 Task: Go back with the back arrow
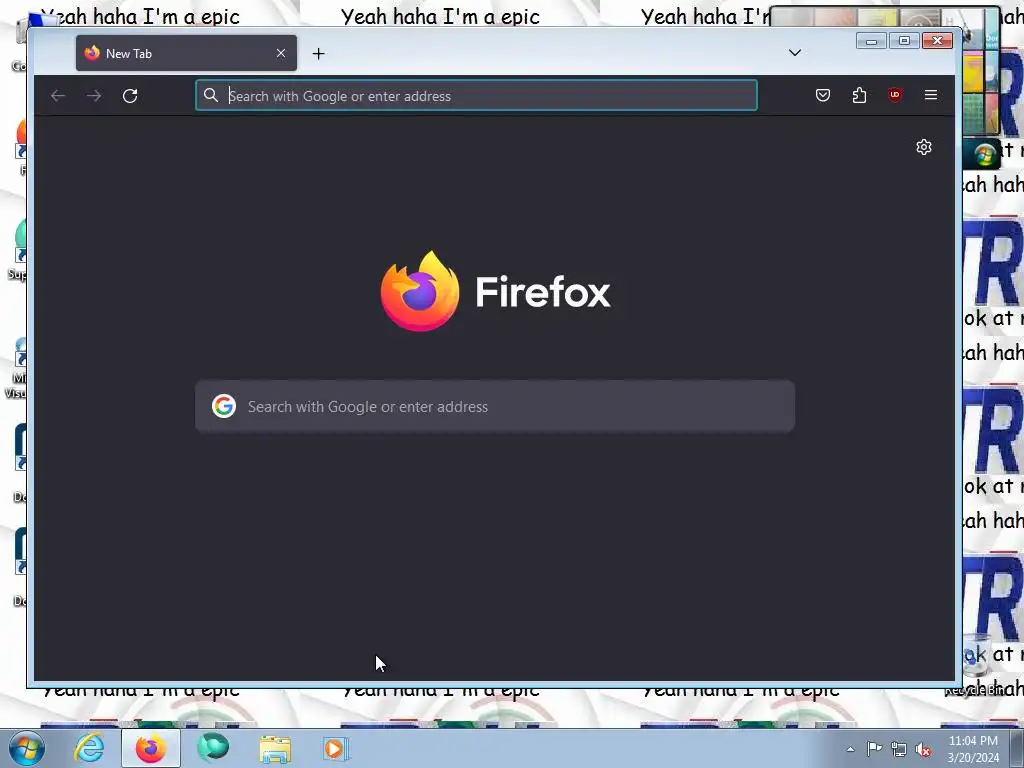[x=57, y=96]
